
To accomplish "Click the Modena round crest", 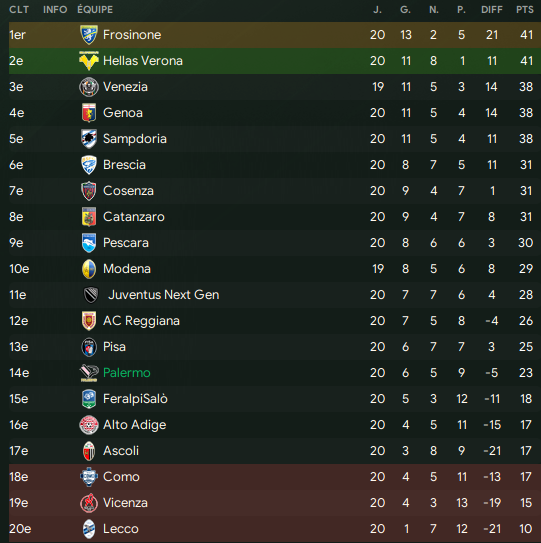I will [x=89, y=269].
